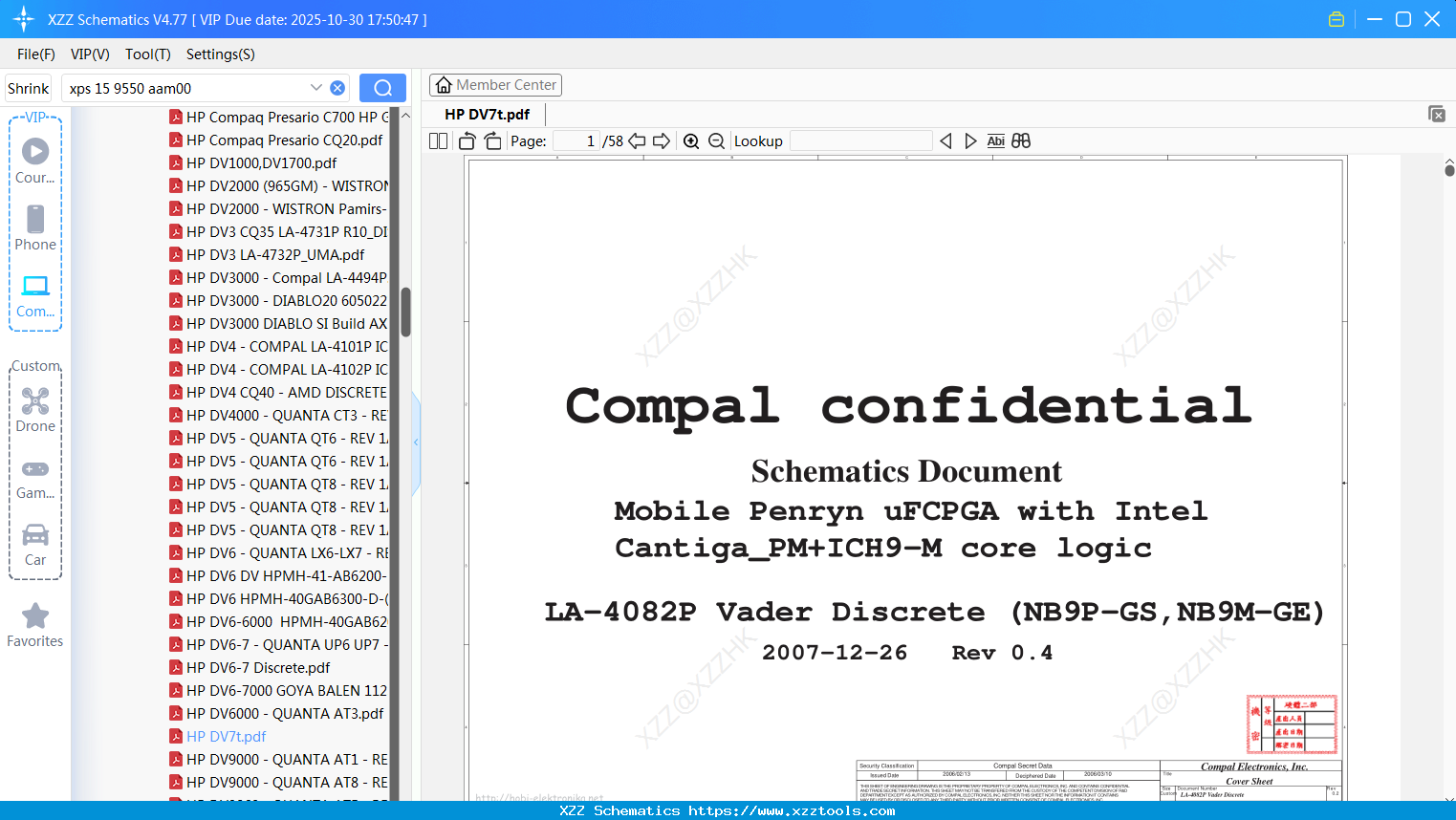This screenshot has height=820, width=1456.
Task: Click the blue search button
Action: pyautogui.click(x=382, y=88)
